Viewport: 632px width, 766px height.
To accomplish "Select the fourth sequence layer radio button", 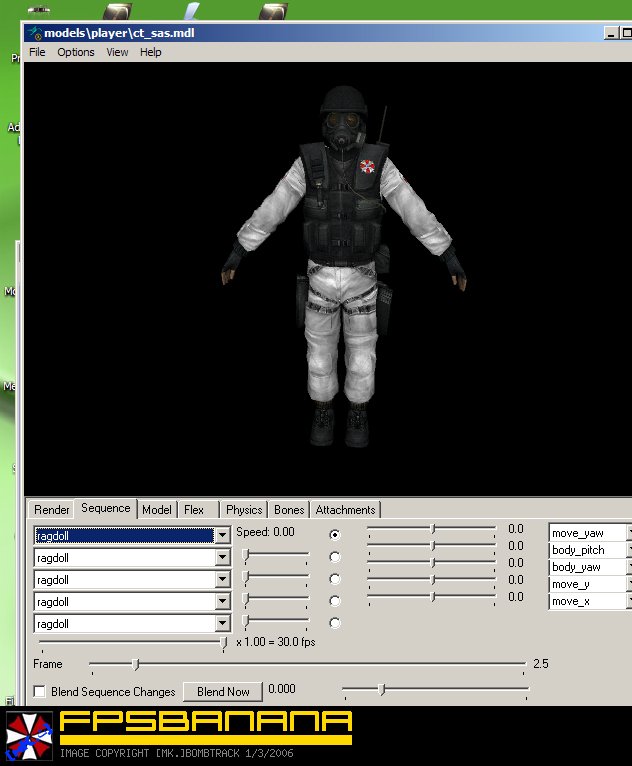I will click(335, 601).
